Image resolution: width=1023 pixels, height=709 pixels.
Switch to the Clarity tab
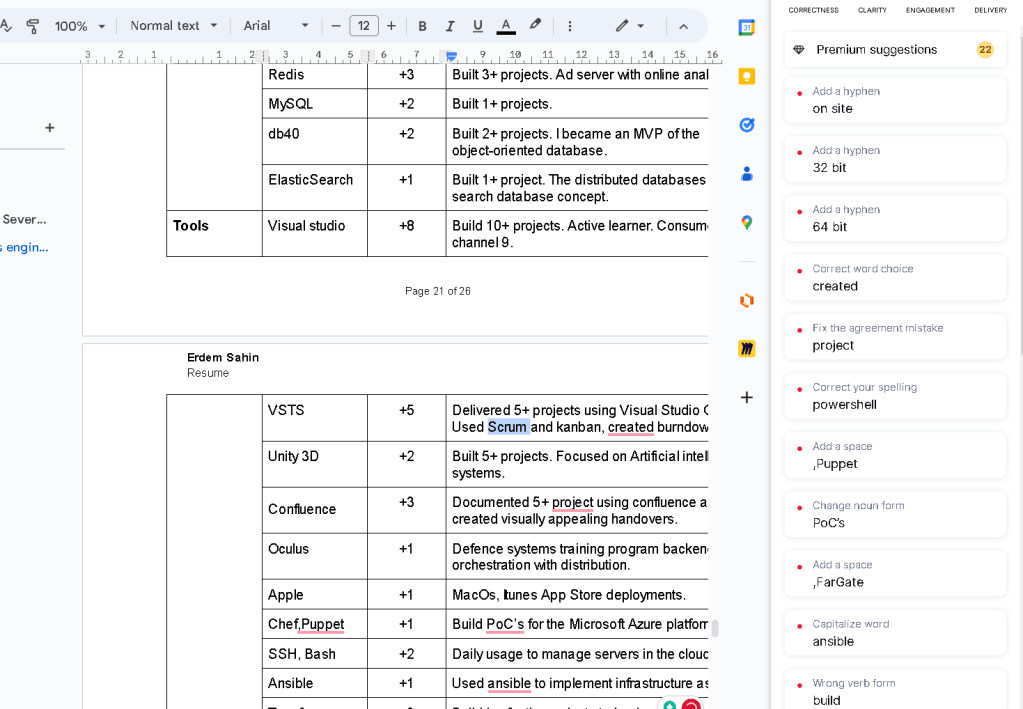tap(872, 10)
